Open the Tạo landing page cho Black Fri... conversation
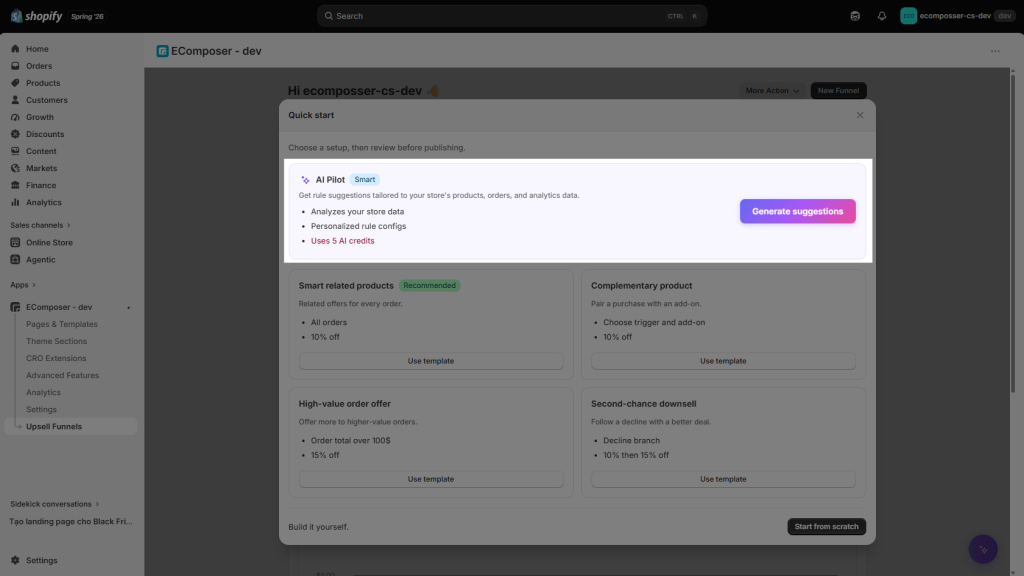This screenshot has width=1024, height=576. [71, 521]
